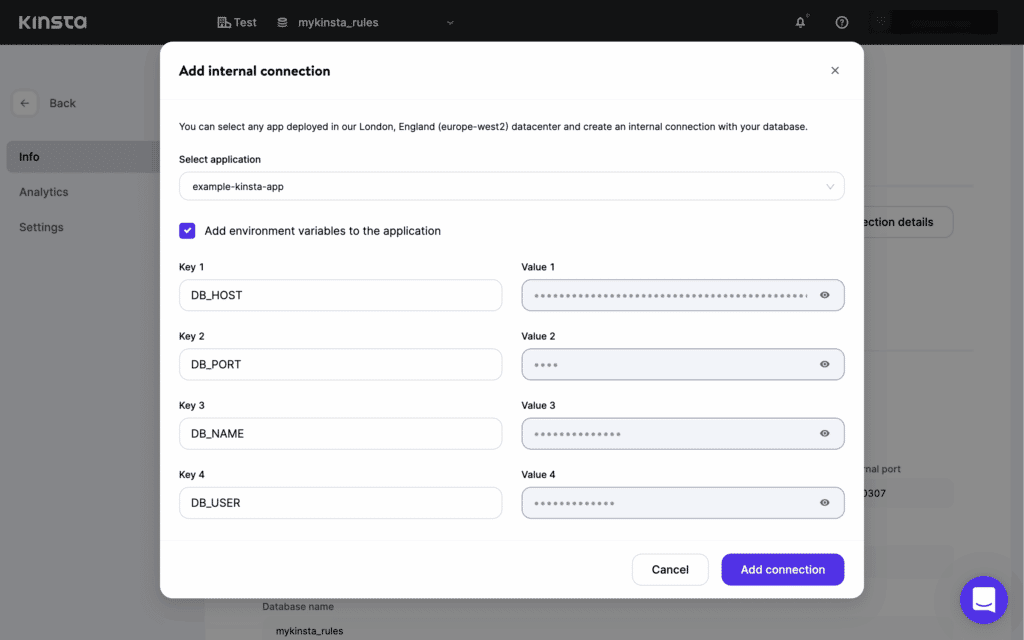This screenshot has height=640, width=1024.
Task: Open the Settings section
Action: pyautogui.click(x=40, y=227)
